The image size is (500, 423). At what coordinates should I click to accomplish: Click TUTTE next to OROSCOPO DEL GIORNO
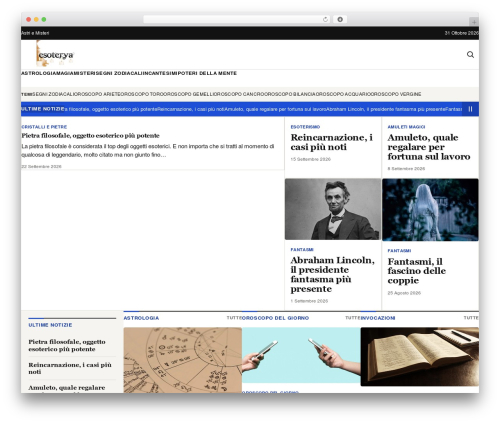(353, 318)
